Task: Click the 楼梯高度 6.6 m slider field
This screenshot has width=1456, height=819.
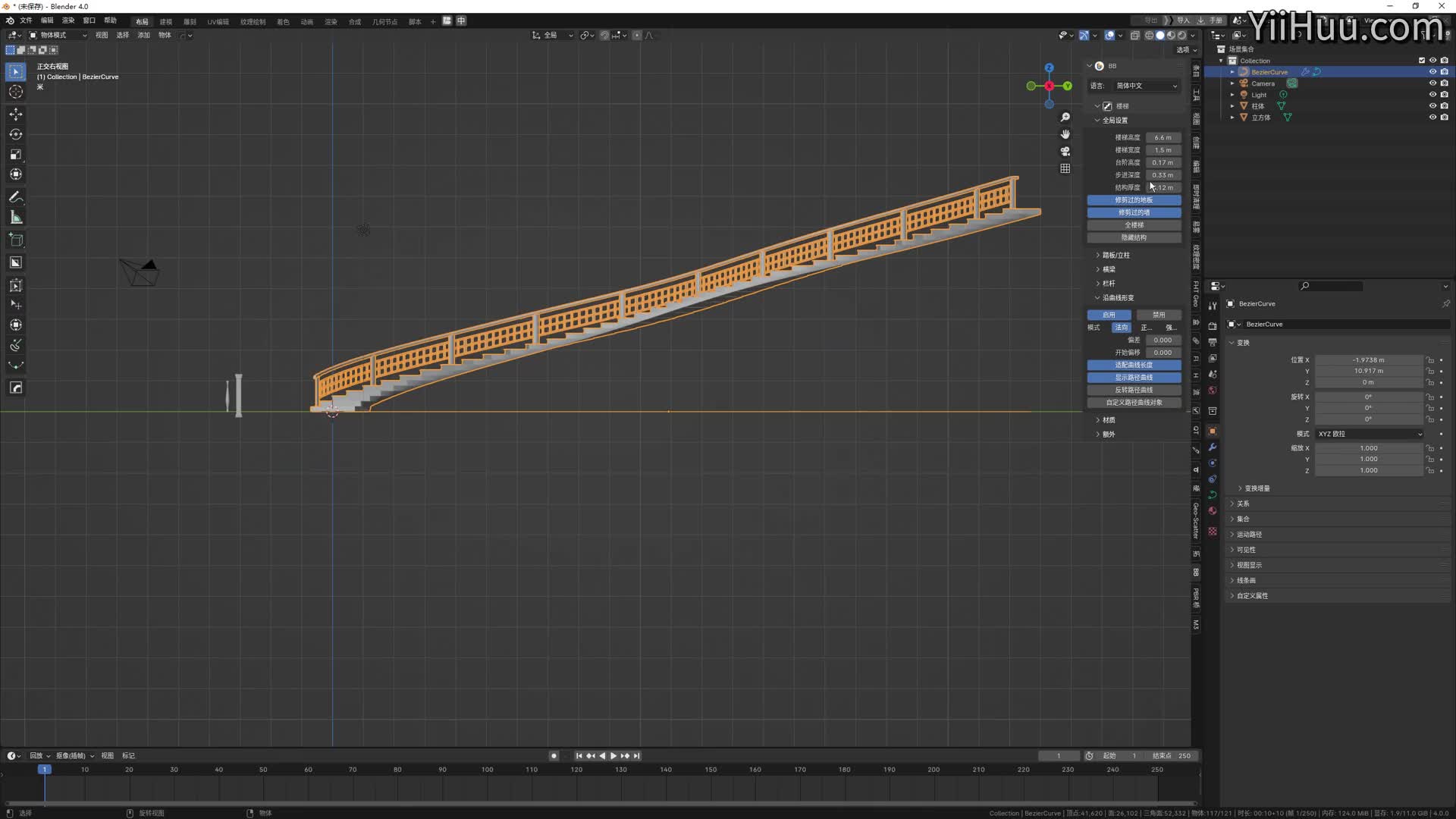Action: (1163, 137)
